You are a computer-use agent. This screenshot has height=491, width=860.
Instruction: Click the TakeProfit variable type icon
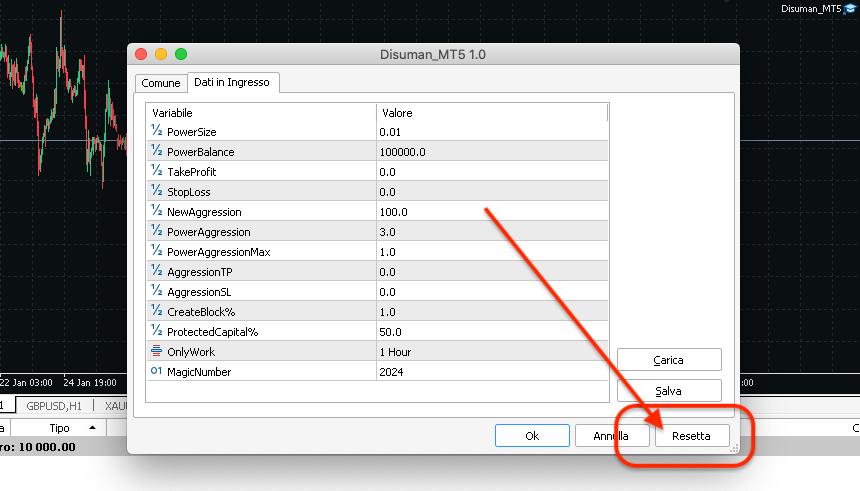156,171
